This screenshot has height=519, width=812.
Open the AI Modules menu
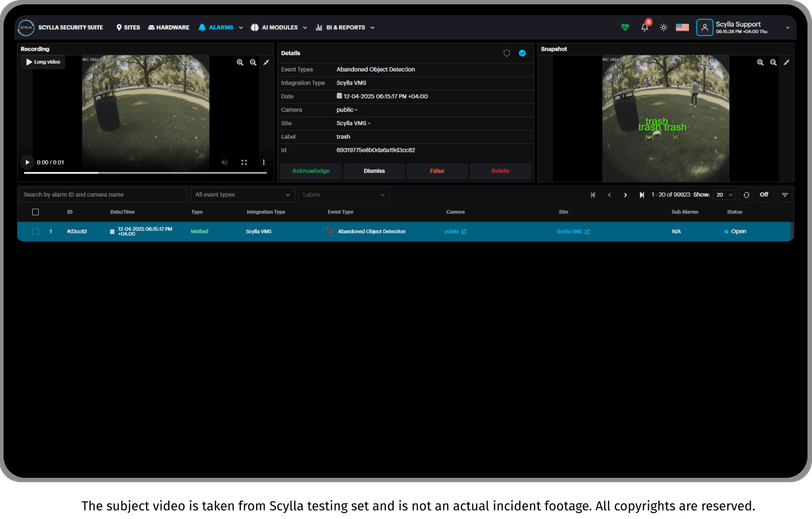click(279, 27)
